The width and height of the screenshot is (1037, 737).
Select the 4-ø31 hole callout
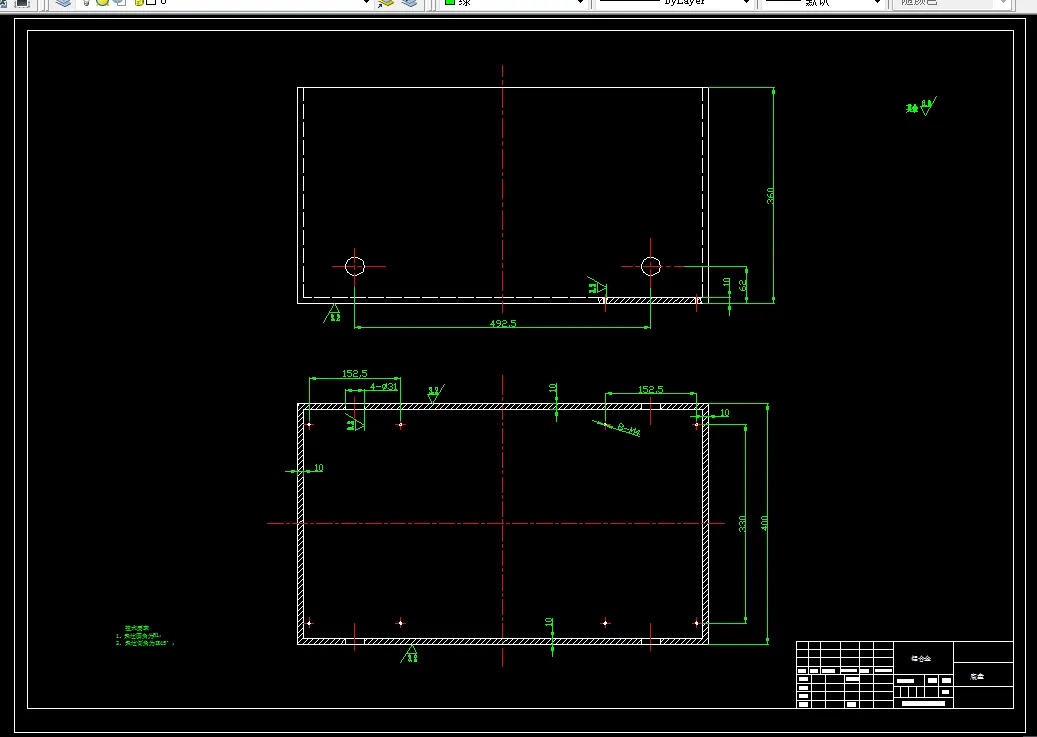tap(384, 386)
